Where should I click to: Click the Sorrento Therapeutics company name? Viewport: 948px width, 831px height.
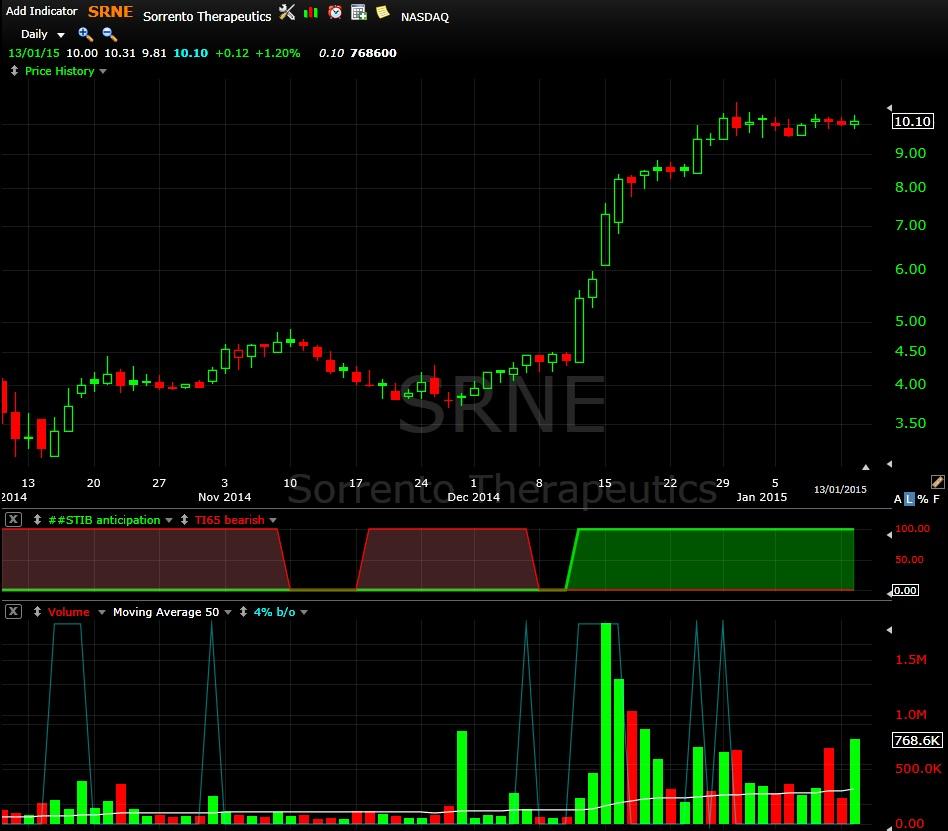point(207,16)
